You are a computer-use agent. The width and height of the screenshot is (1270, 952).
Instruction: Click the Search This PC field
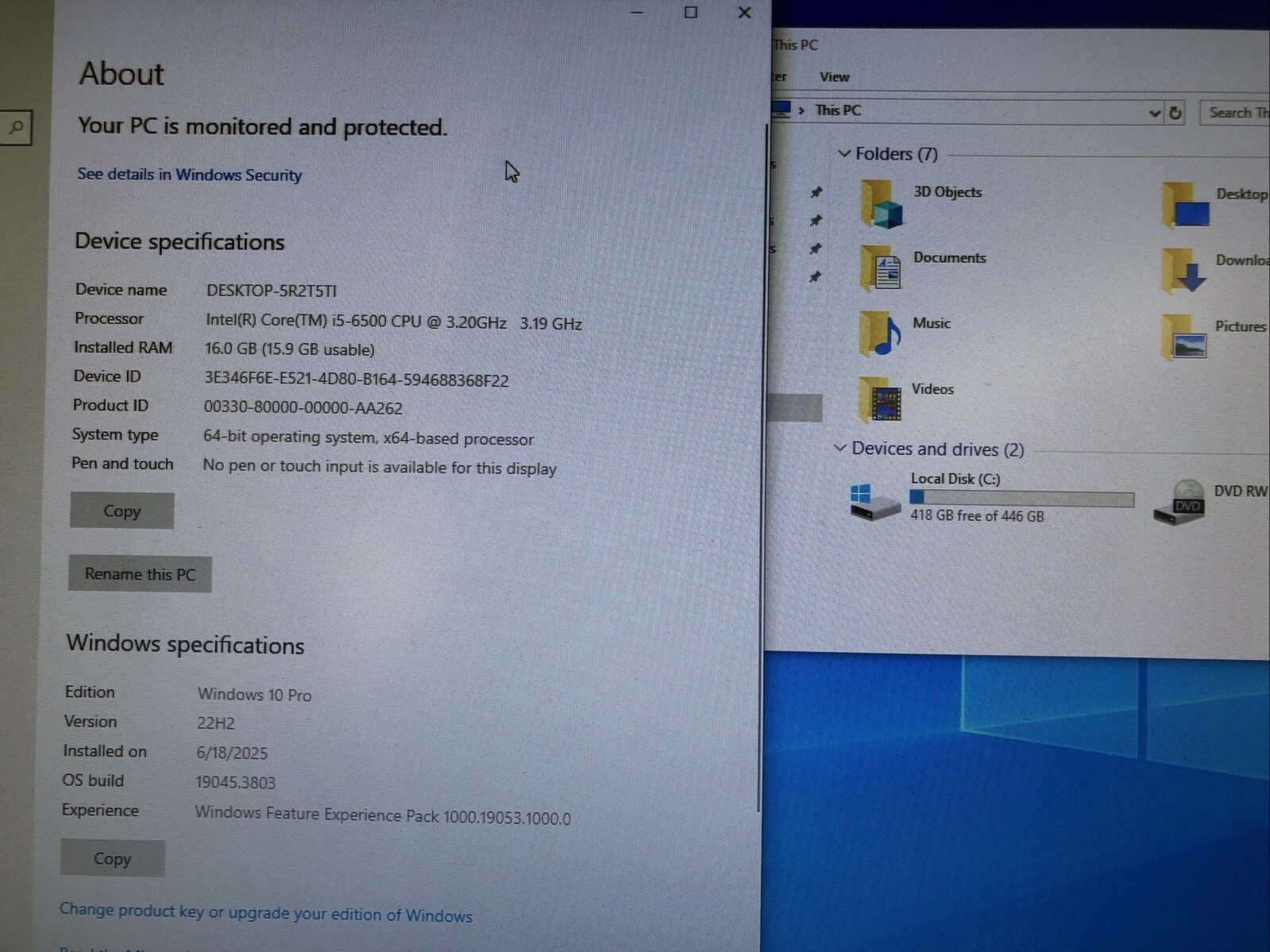(x=1234, y=113)
